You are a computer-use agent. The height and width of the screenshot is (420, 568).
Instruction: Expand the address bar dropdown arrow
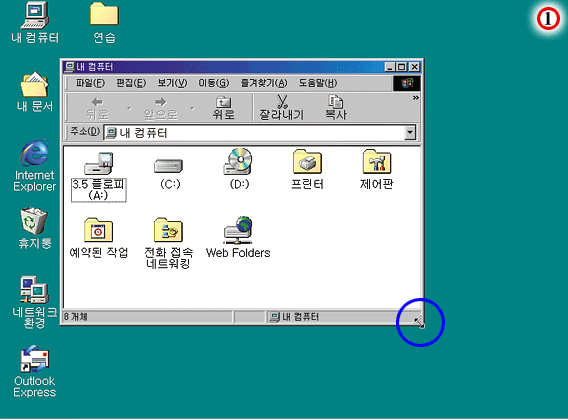[x=410, y=133]
